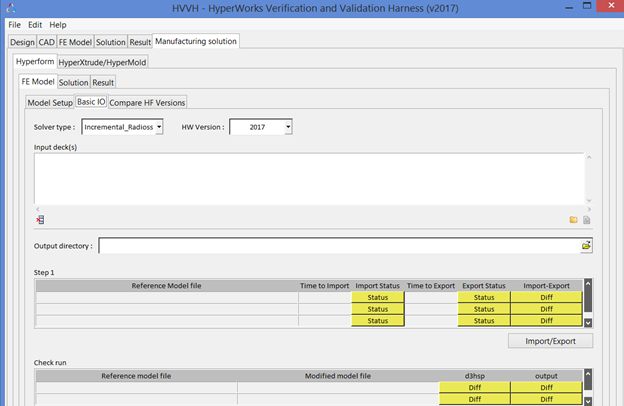Click first Import Status button in Step 1
This screenshot has width=624, height=406.
(378, 297)
